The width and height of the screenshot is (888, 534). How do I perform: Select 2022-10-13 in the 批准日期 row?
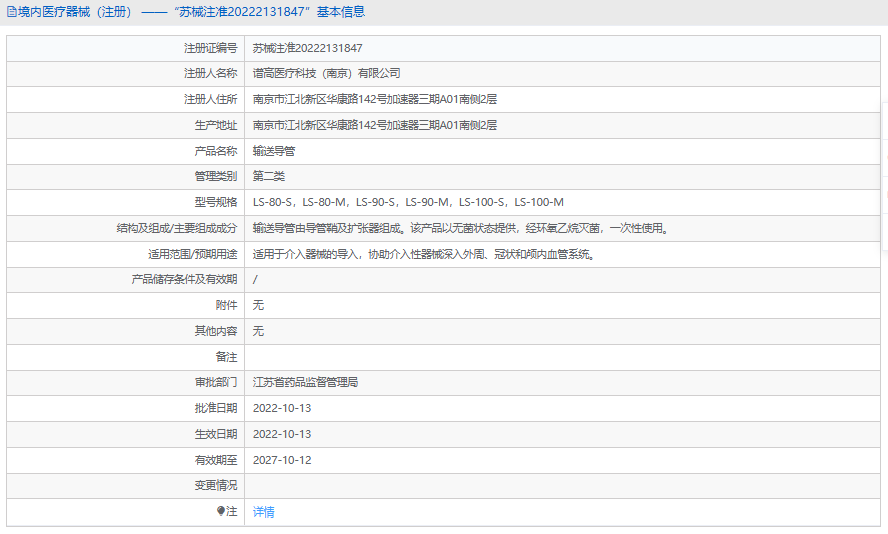coord(282,408)
